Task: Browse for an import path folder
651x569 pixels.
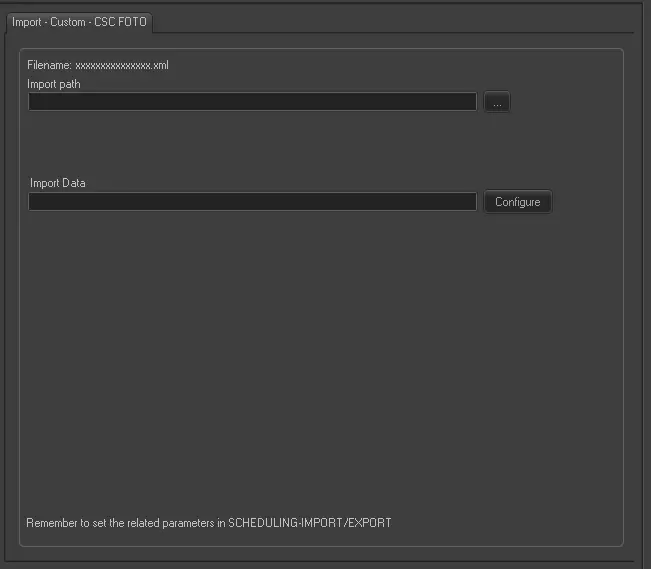Action: [497, 102]
